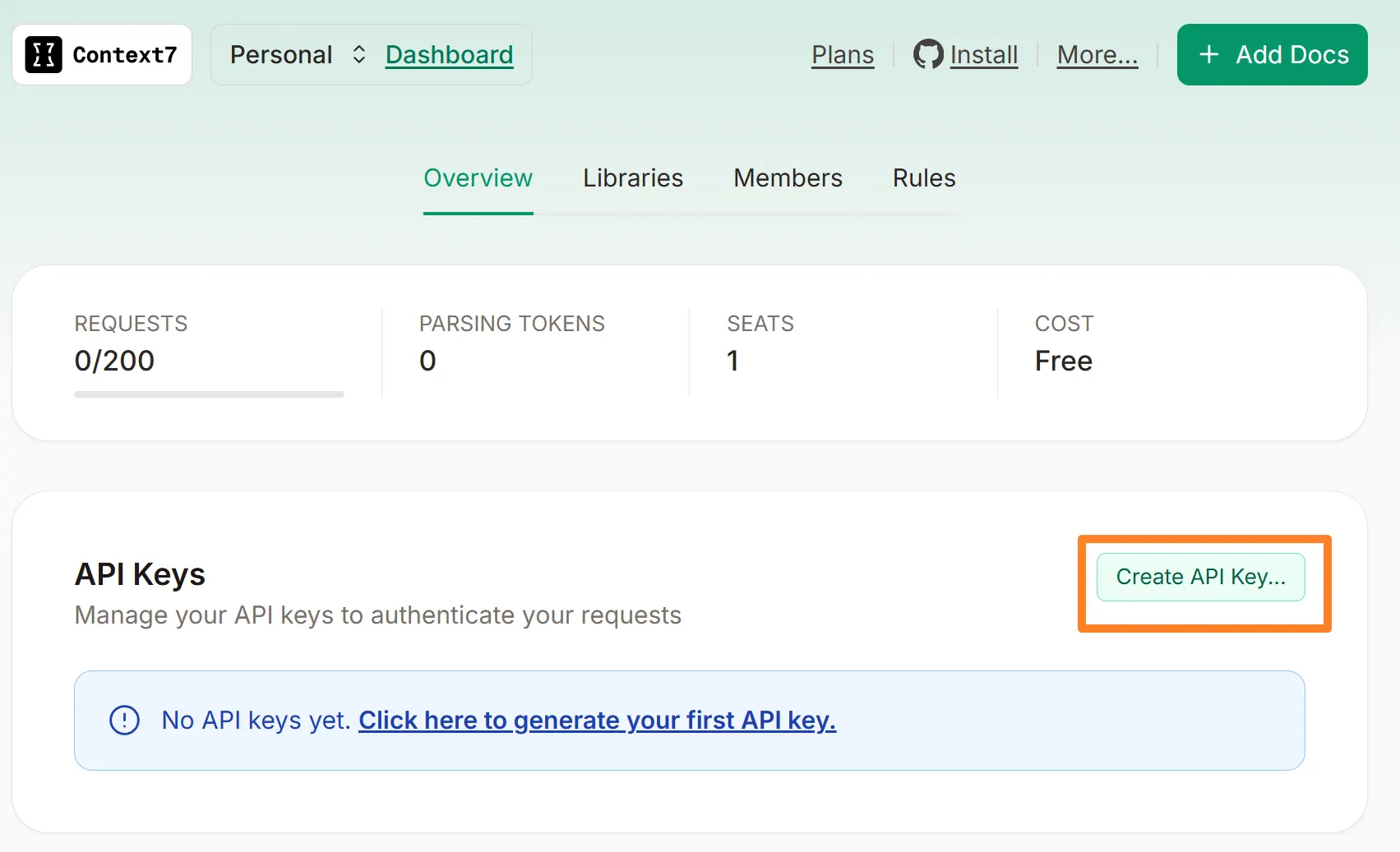The image size is (1400, 852).
Task: Click the generate your first API key link
Action: click(x=597, y=721)
